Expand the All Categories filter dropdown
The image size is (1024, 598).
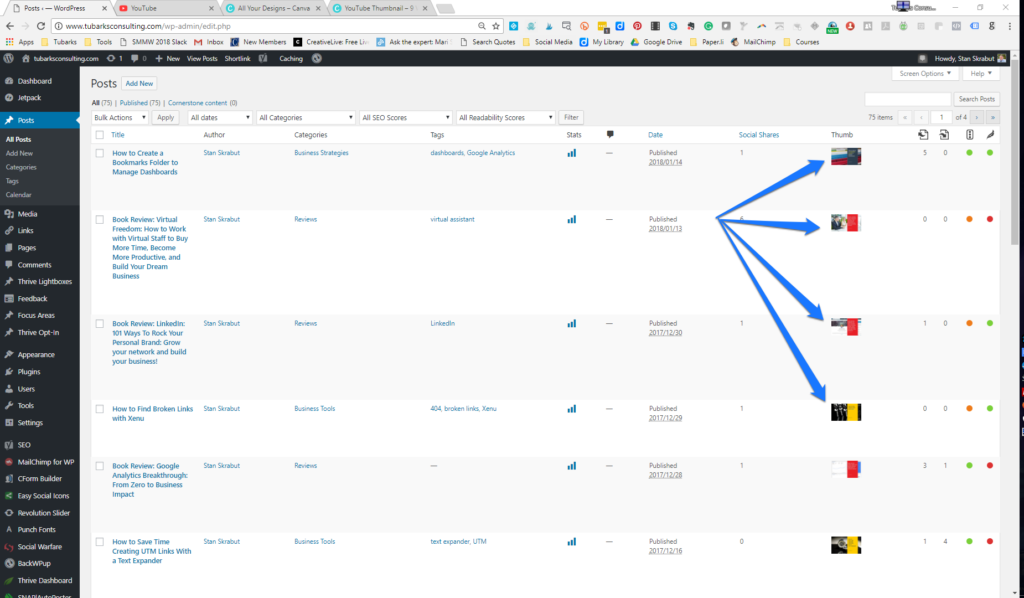click(x=305, y=117)
